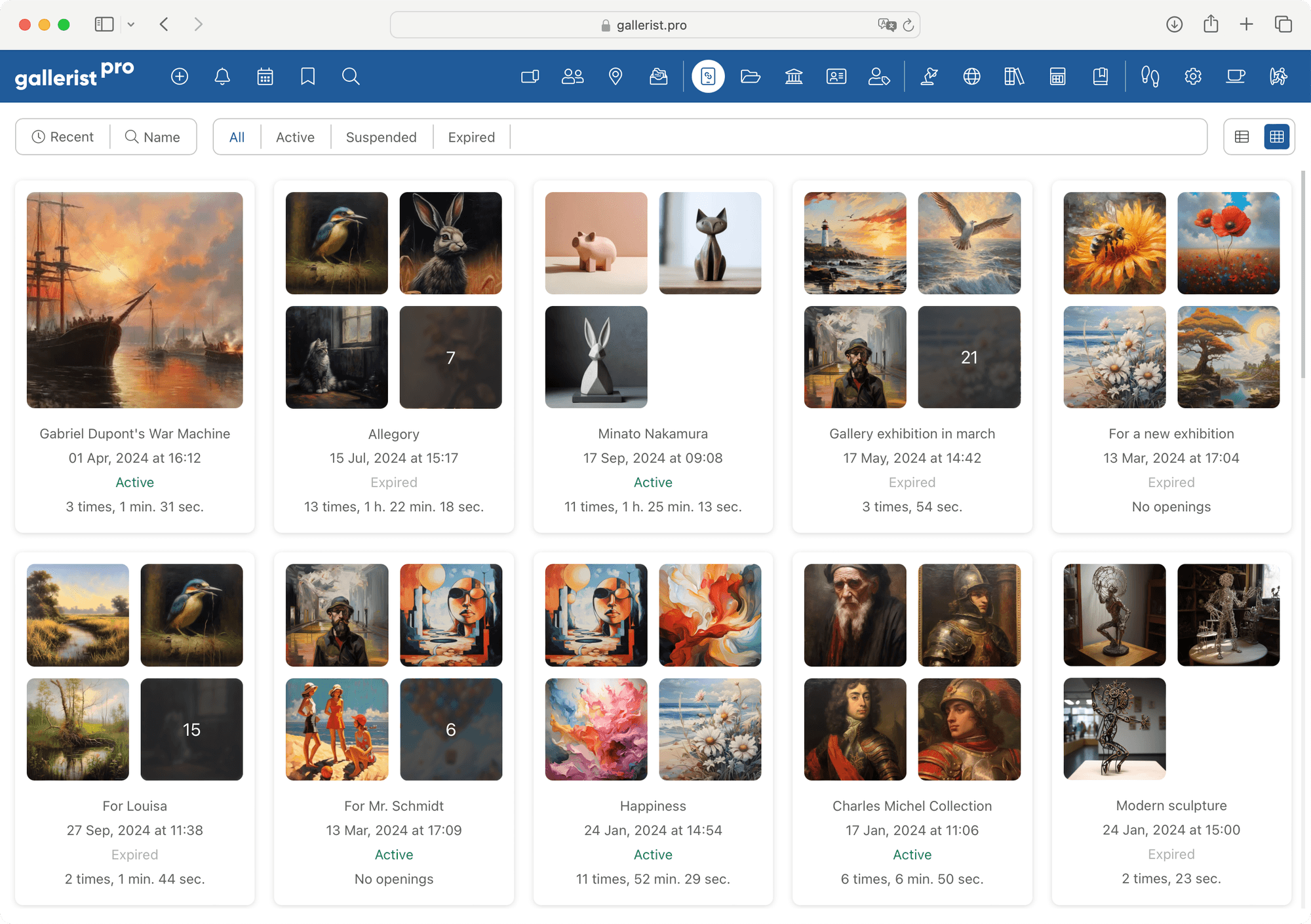Image resolution: width=1311 pixels, height=924 pixels.
Task: Open the contact card panel
Action: (x=836, y=76)
